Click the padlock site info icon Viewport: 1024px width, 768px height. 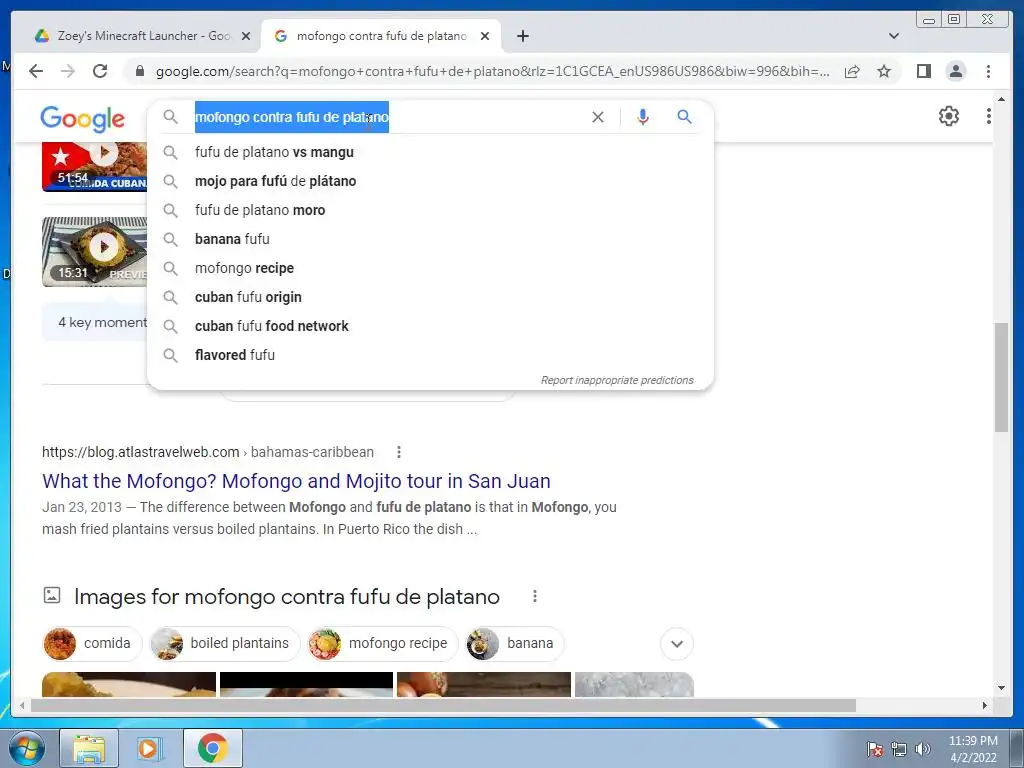pyautogui.click(x=139, y=71)
